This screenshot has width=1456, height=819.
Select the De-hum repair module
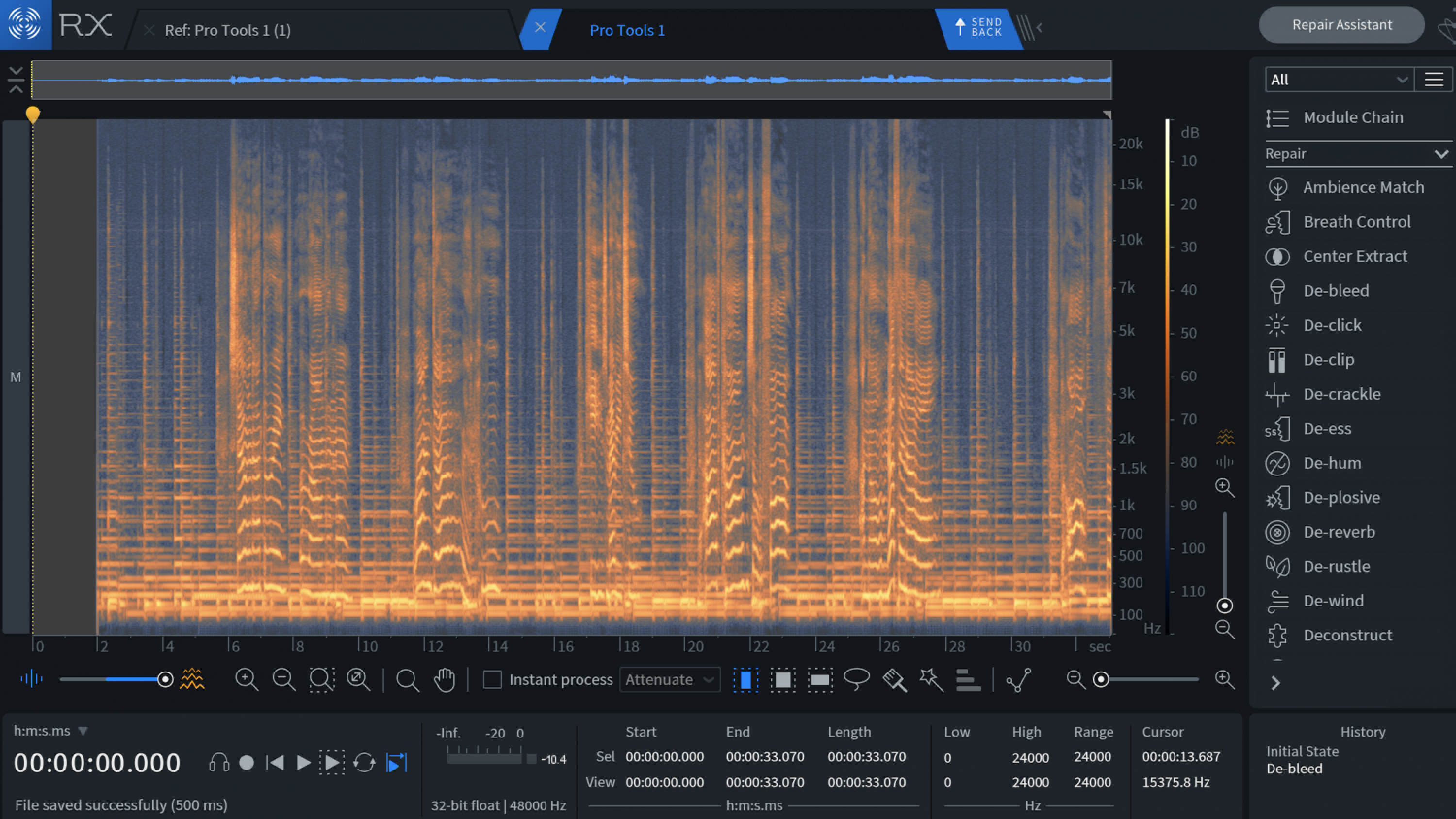[1331, 462]
